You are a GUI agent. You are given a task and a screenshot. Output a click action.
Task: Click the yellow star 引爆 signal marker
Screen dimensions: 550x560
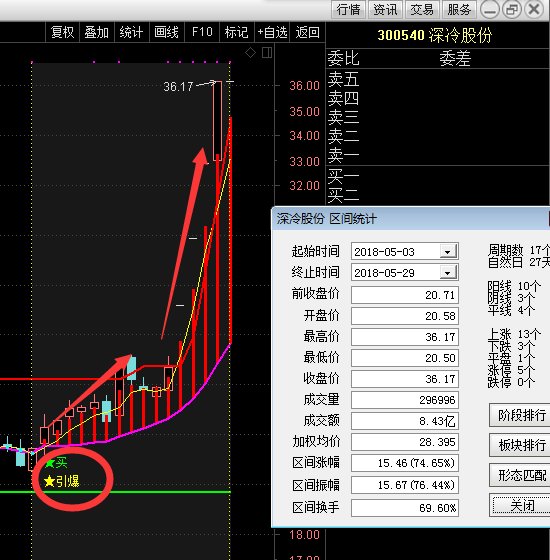(x=61, y=481)
